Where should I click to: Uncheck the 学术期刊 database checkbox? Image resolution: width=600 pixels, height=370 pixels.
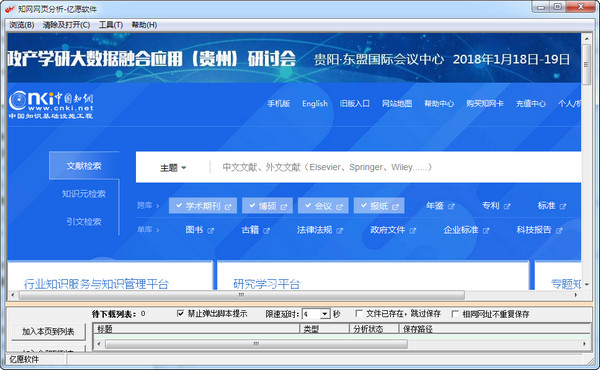179,205
